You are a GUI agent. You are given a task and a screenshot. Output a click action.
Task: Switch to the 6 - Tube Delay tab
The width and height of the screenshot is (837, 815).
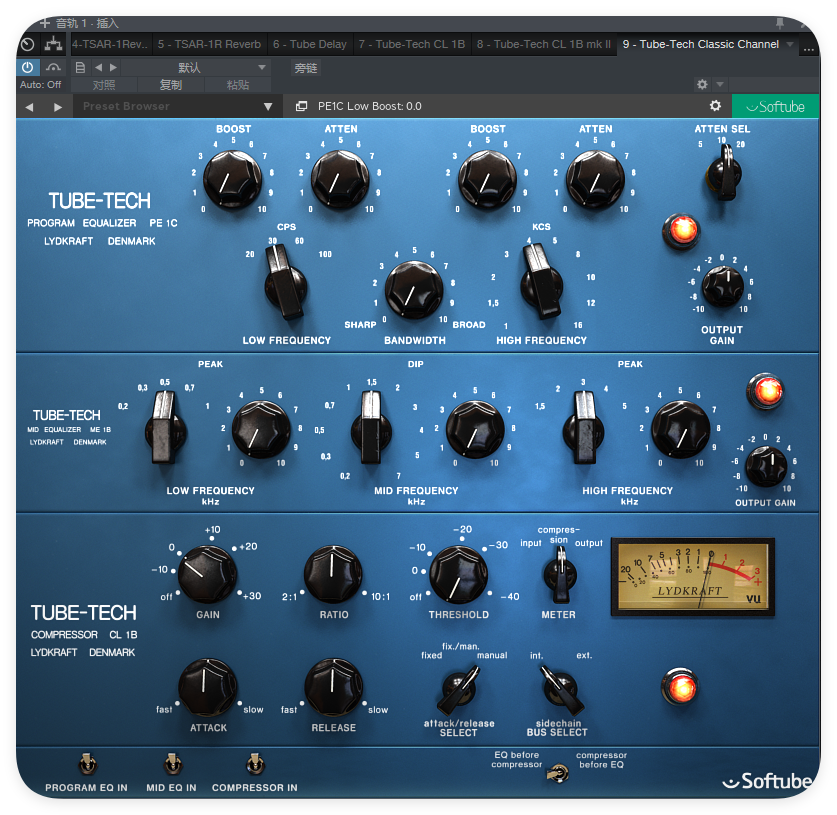[x=310, y=44]
